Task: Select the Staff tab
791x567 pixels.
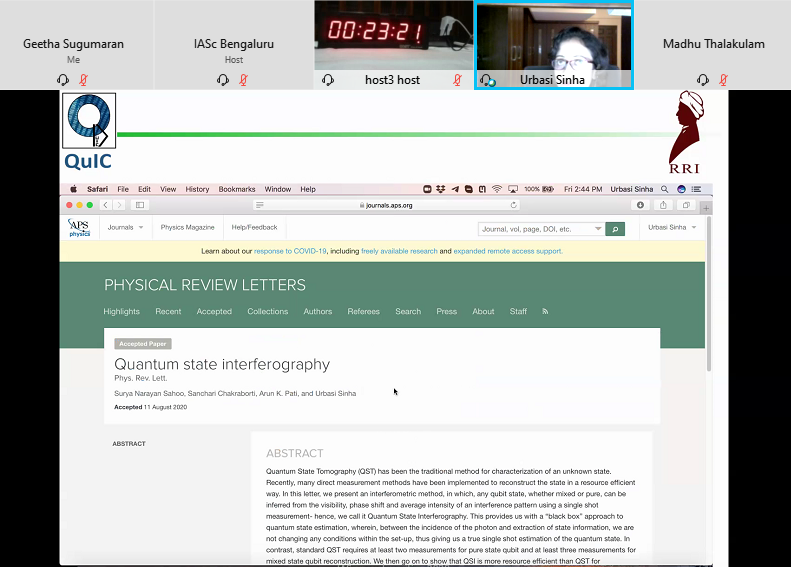Action: [x=518, y=312]
